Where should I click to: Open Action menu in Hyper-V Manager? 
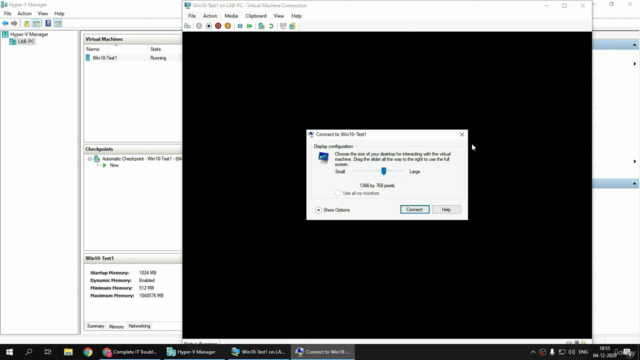click(x=24, y=13)
